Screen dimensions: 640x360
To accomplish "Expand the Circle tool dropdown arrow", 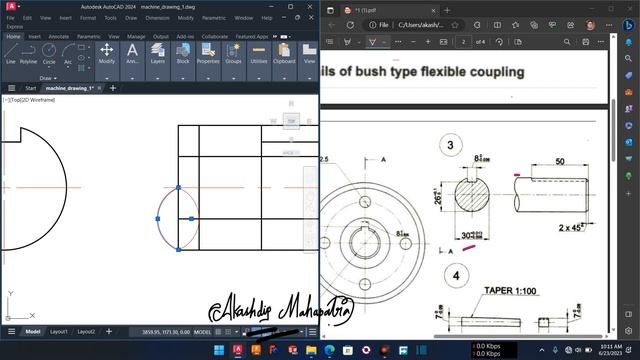I will point(49,67).
